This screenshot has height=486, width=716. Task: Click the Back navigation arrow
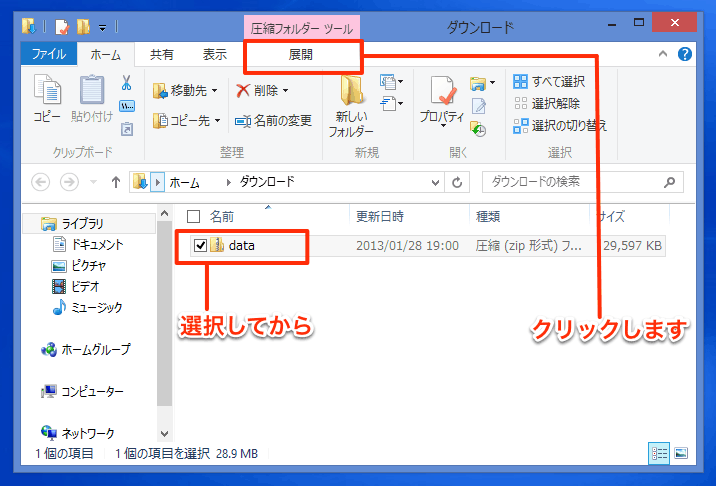click(40, 183)
